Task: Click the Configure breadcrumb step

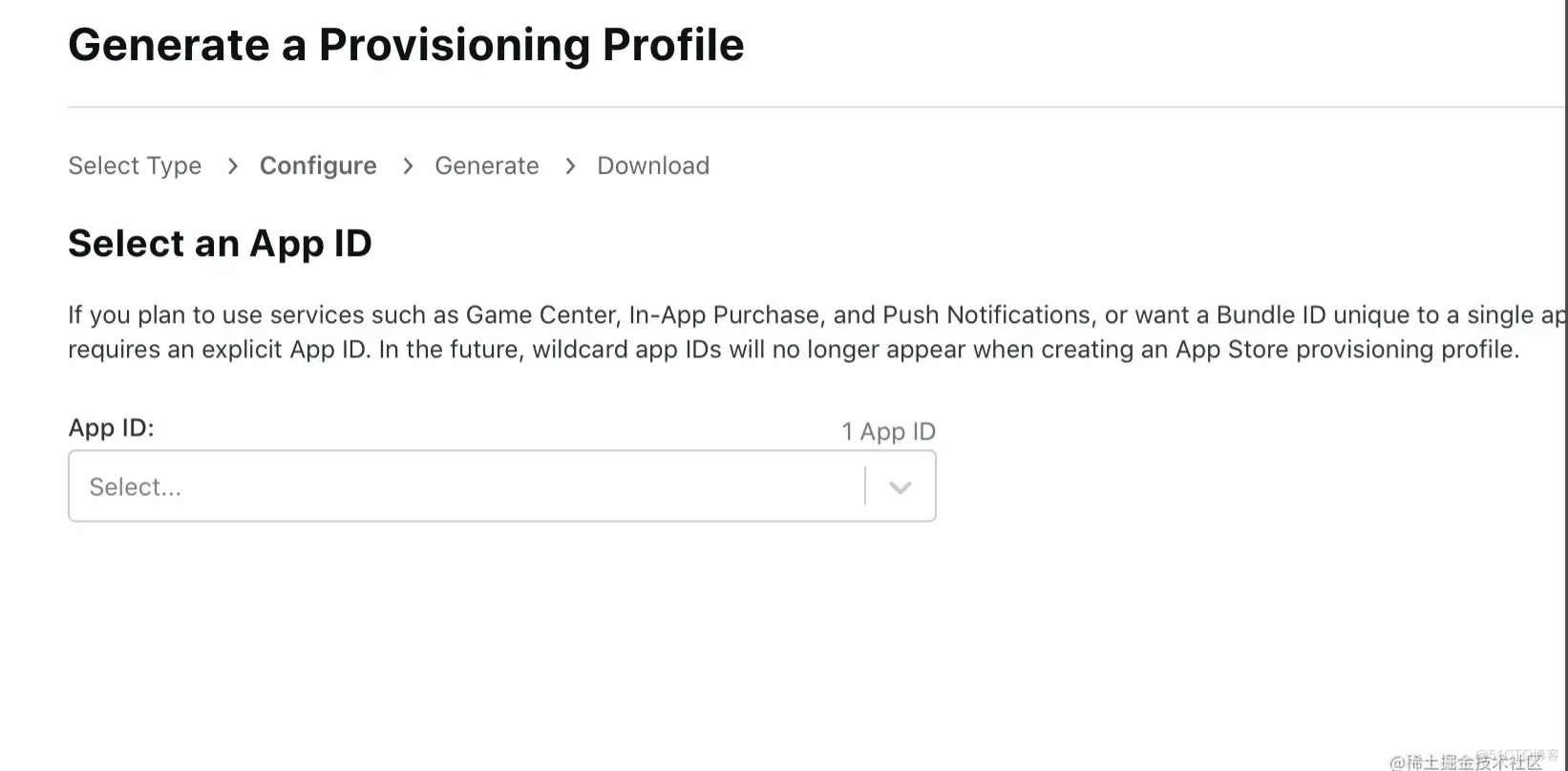Action: tap(318, 165)
